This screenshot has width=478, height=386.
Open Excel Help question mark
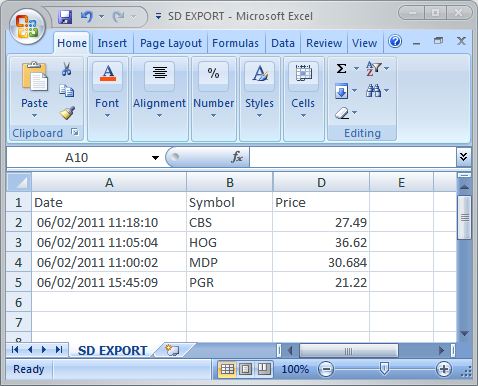click(x=395, y=42)
